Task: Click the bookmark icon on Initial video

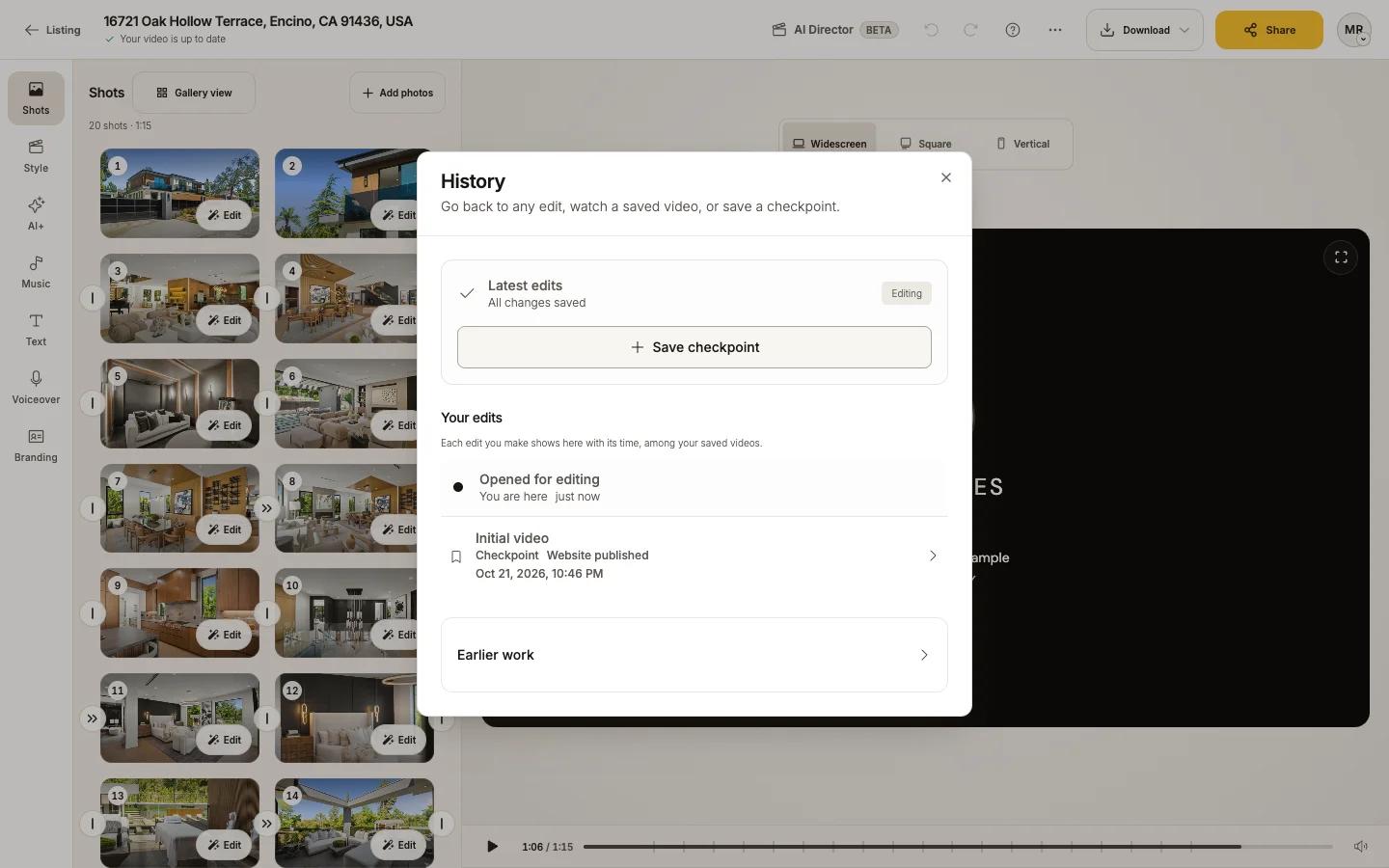Action: [x=456, y=556]
